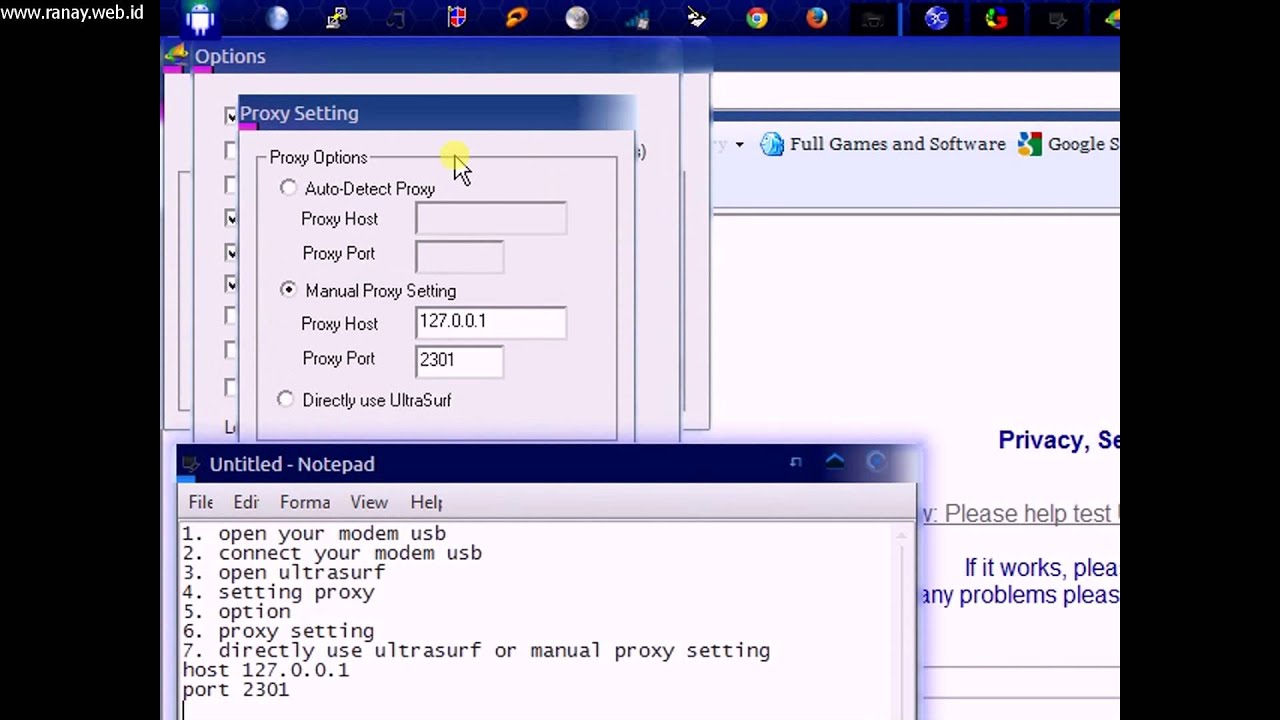
Task: Open the round blue icon after Firefox
Action: pos(937,17)
